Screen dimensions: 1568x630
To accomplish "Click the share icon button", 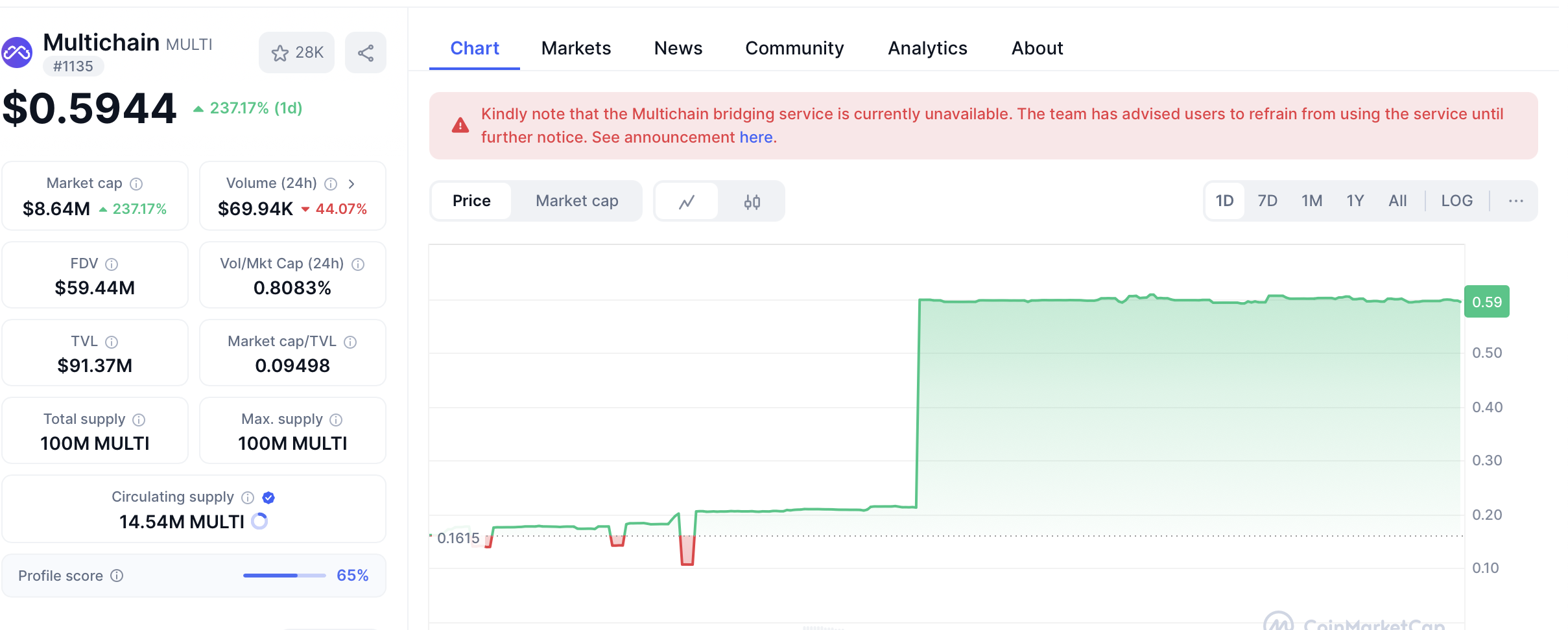I will tap(366, 53).
